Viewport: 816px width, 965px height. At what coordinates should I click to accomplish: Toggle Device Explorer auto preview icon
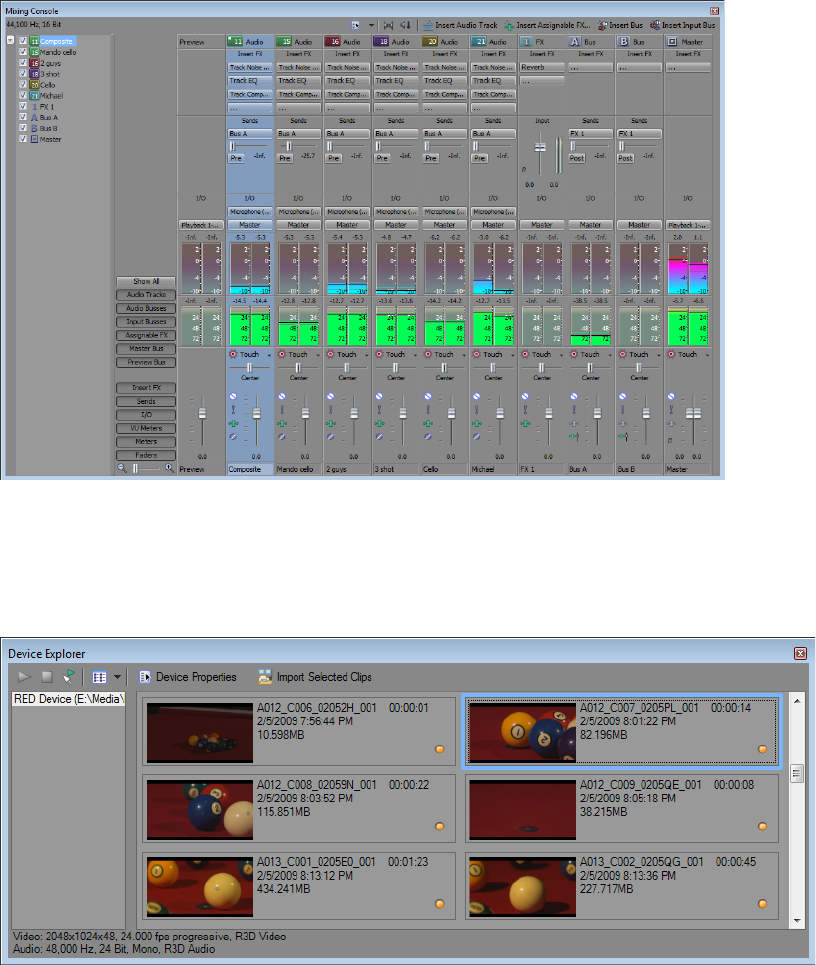(x=68, y=677)
